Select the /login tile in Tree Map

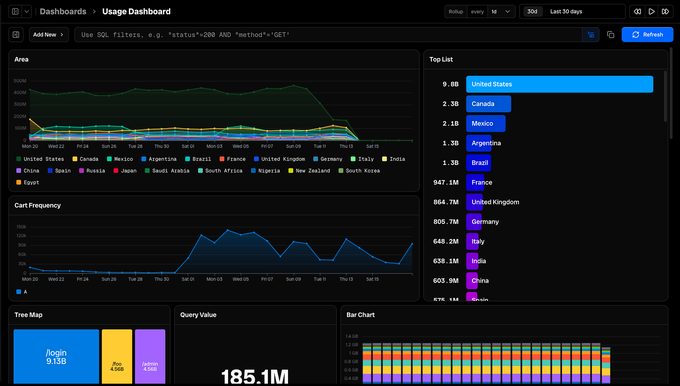point(56,357)
